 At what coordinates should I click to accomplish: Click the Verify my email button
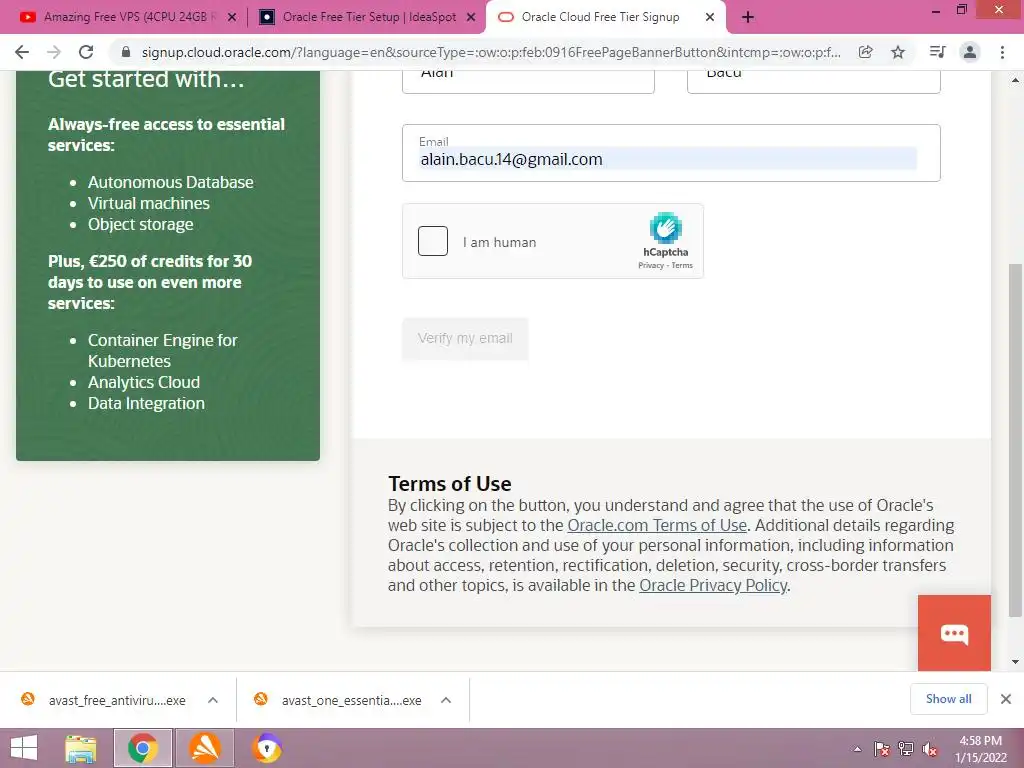465,338
